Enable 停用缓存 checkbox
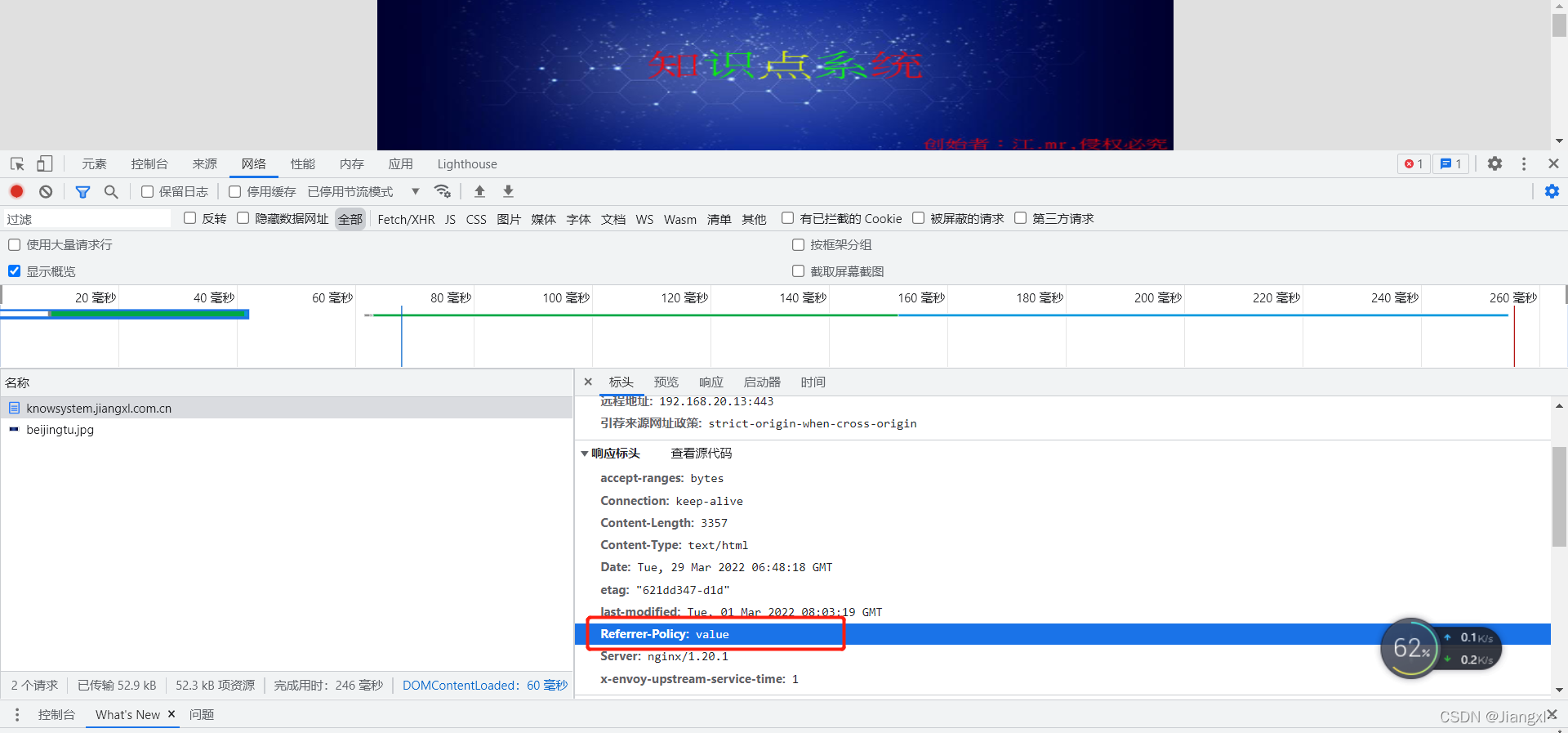The image size is (1568, 733). tap(235, 191)
